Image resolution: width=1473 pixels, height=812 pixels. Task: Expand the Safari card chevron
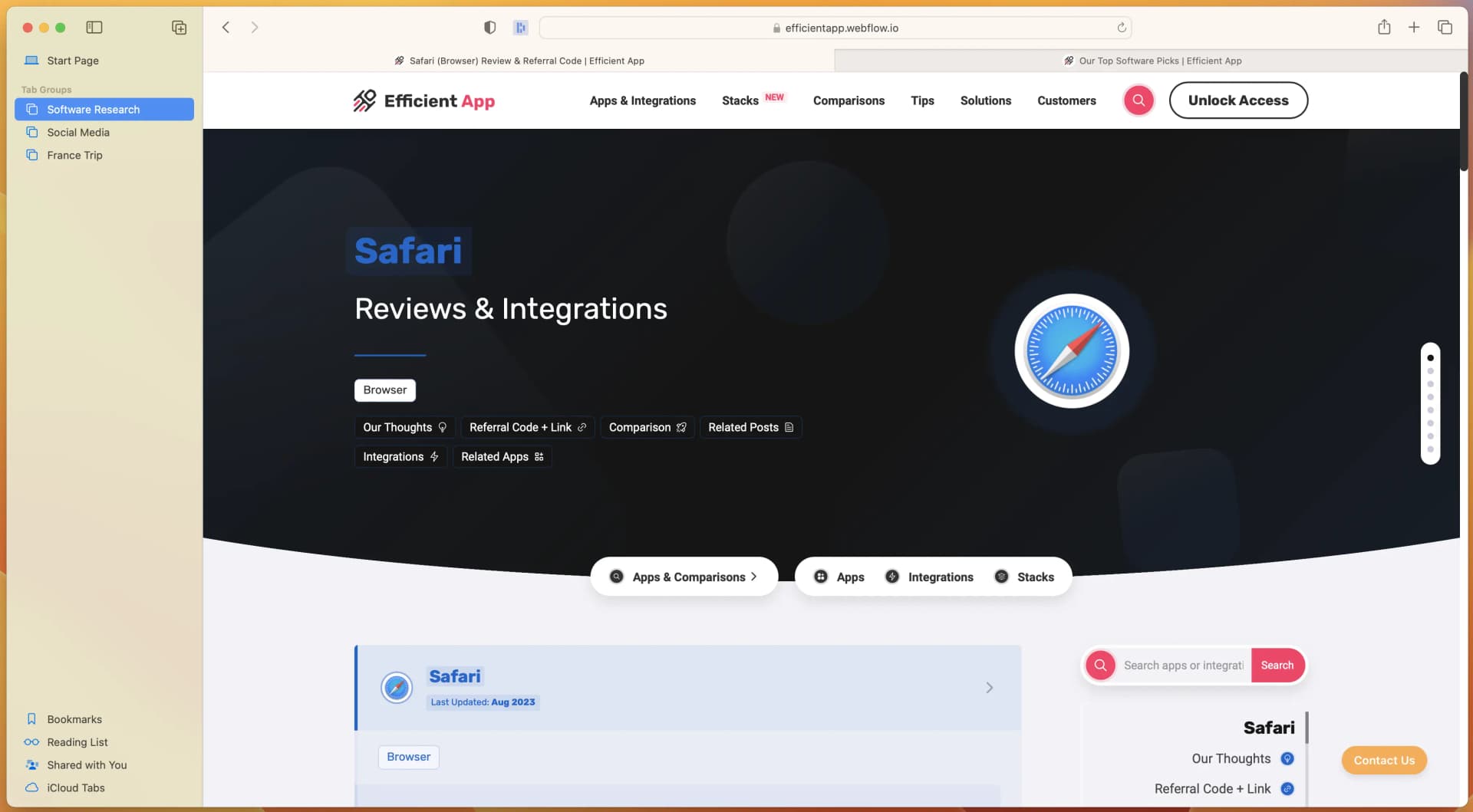(989, 688)
